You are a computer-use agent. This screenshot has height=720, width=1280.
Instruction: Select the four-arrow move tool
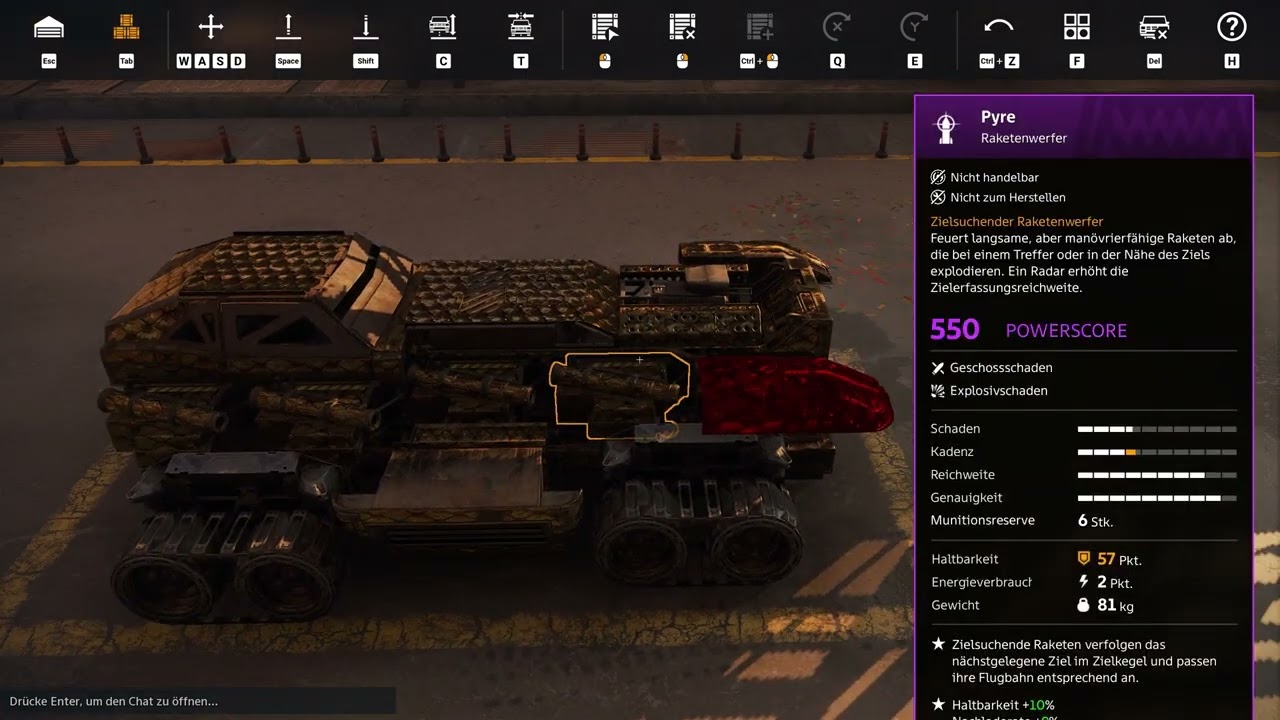coord(210,27)
